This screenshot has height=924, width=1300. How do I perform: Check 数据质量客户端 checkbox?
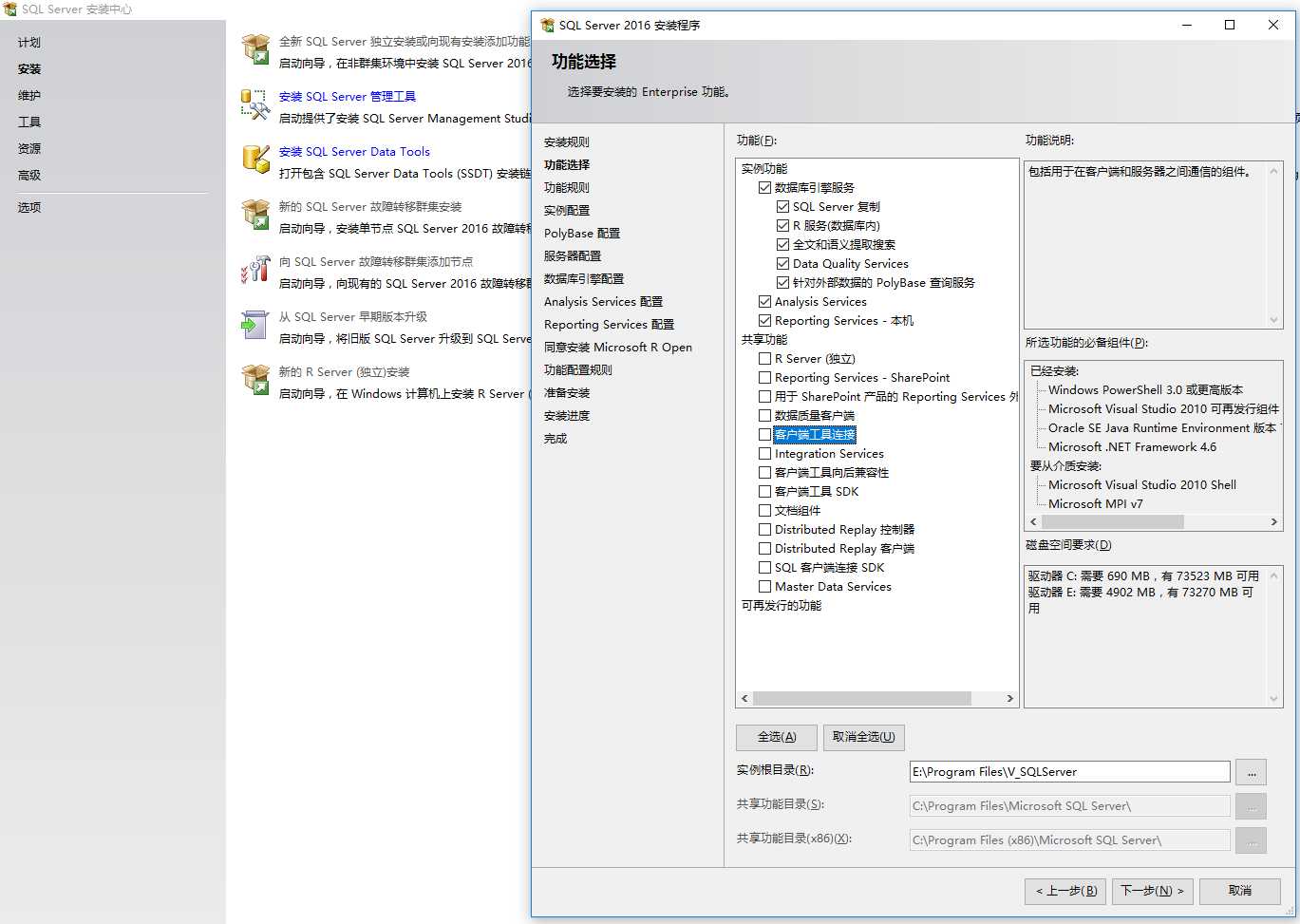[764, 415]
